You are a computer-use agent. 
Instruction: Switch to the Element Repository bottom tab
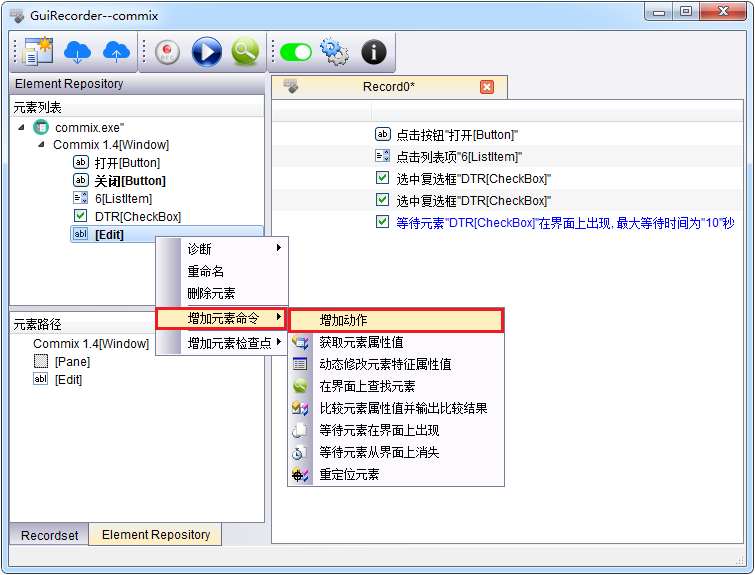(x=156, y=535)
